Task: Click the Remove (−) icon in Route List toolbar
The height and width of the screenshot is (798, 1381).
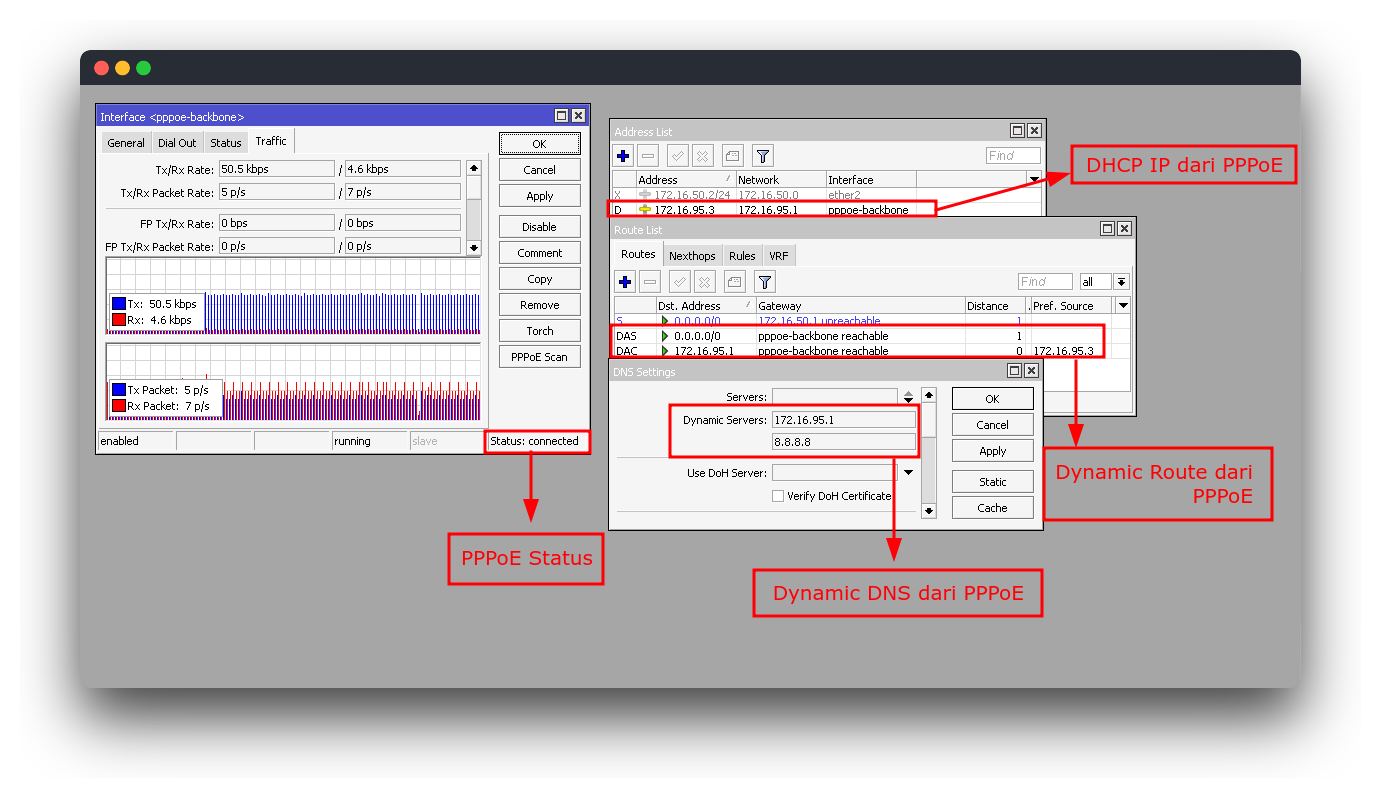Action: coord(650,281)
